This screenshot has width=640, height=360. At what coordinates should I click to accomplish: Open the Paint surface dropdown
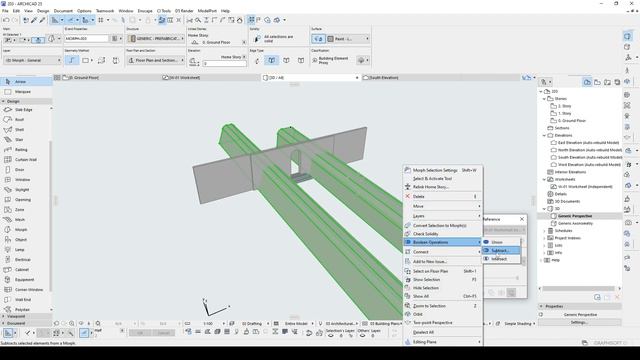pyautogui.click(x=348, y=39)
